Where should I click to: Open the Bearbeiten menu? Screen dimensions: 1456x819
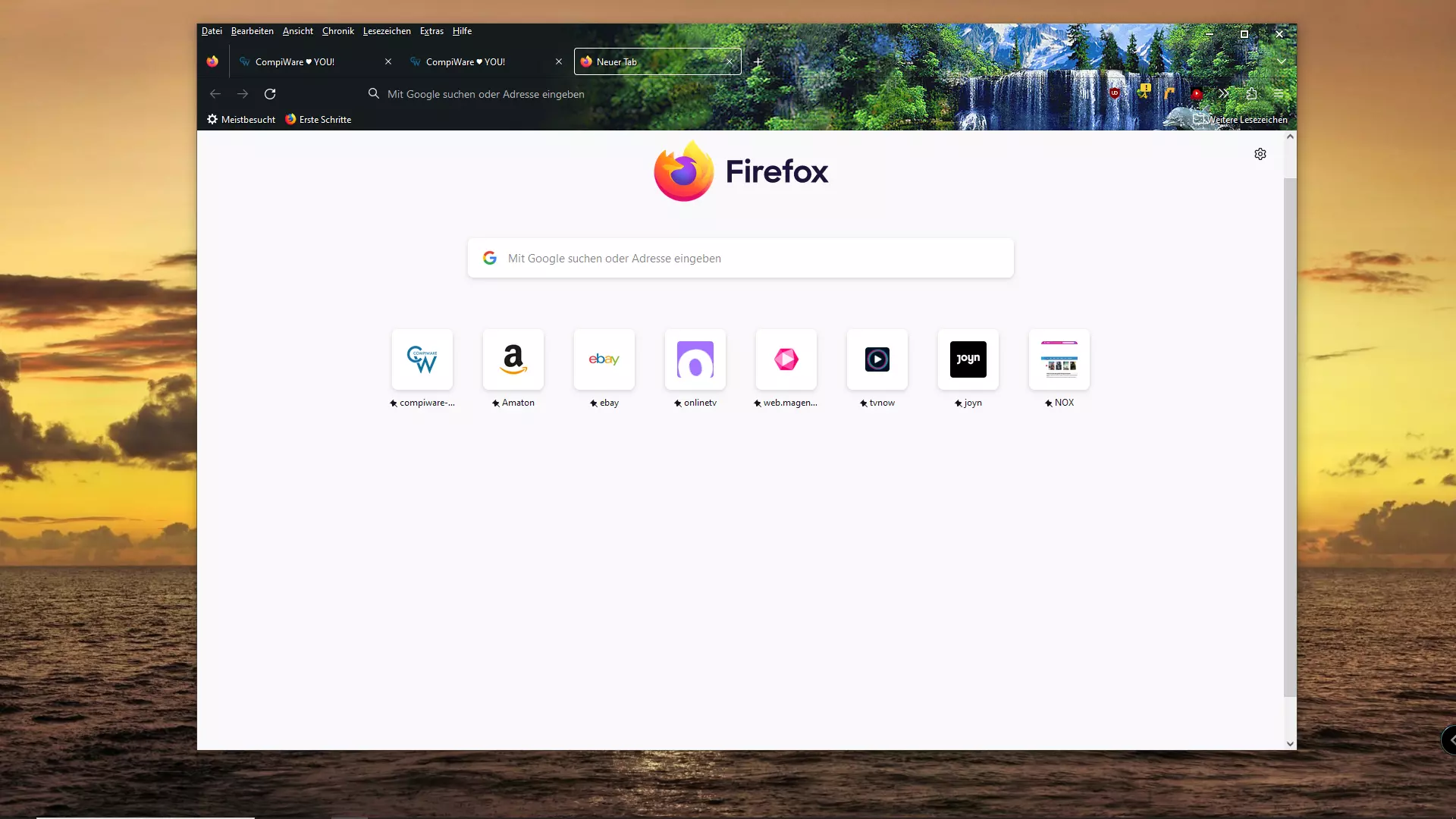(253, 31)
